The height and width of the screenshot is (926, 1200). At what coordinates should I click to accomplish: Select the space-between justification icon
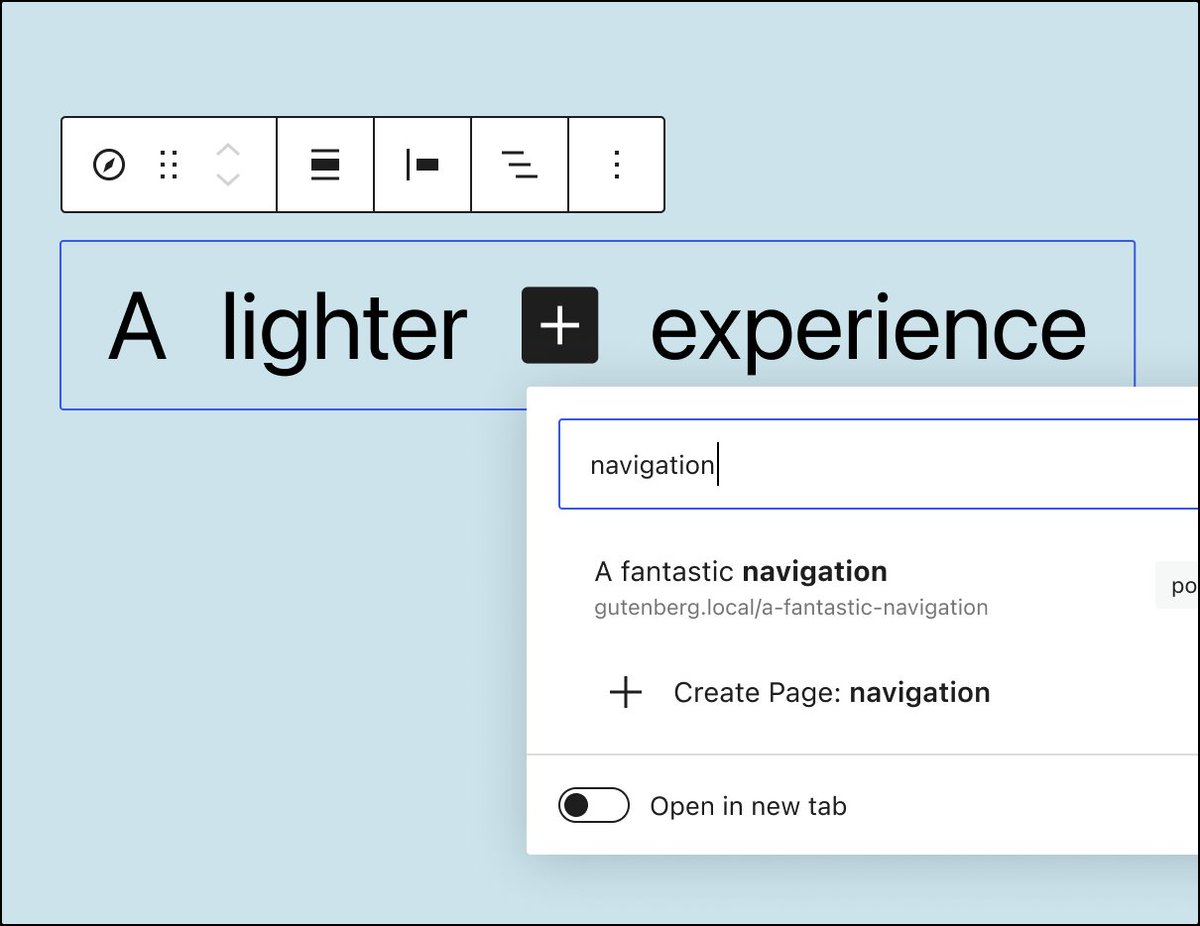coord(519,164)
